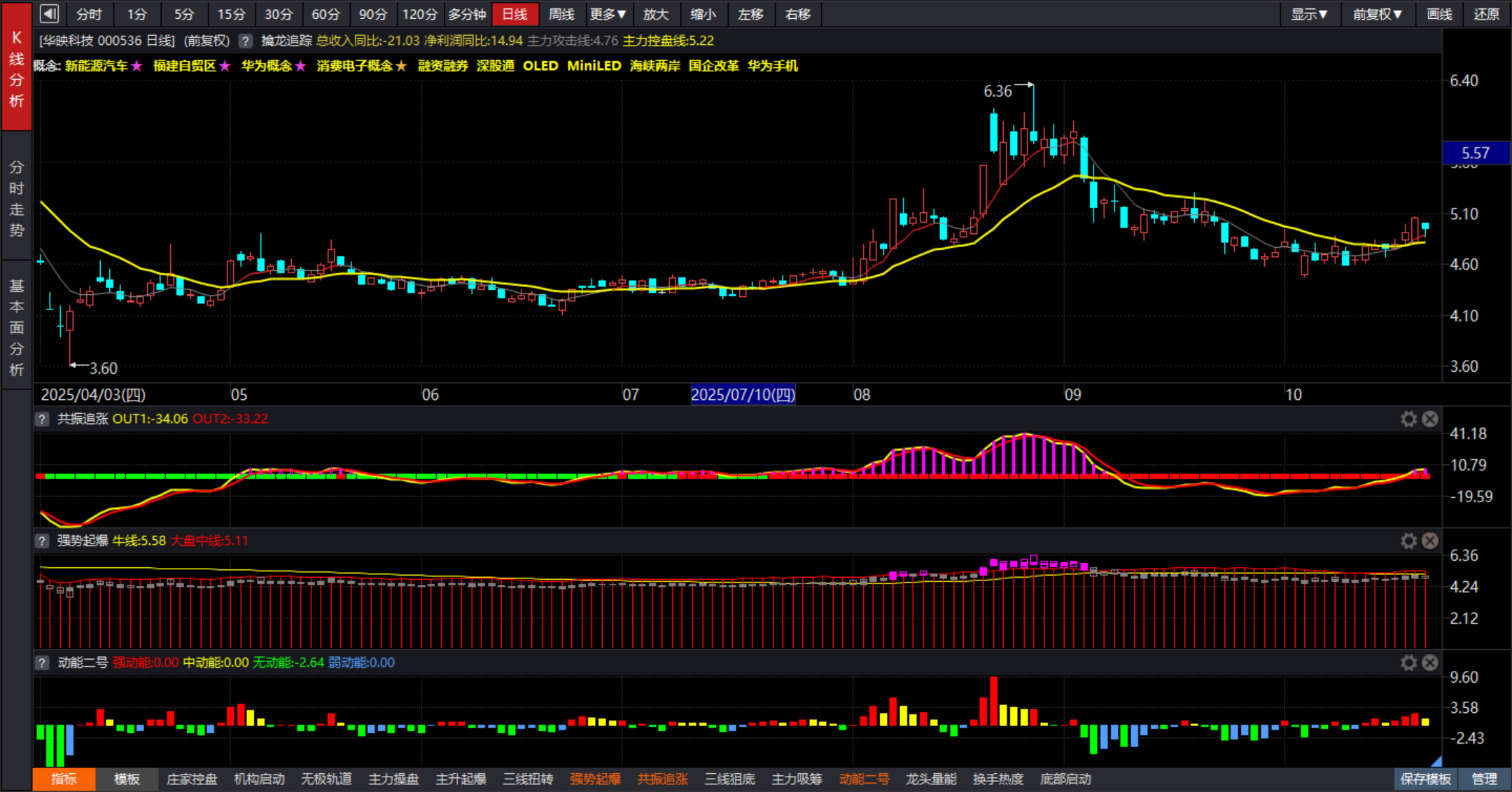The width and height of the screenshot is (1512, 792).
Task: Close the 共振追涨 indicator panel
Action: pyautogui.click(x=1430, y=419)
